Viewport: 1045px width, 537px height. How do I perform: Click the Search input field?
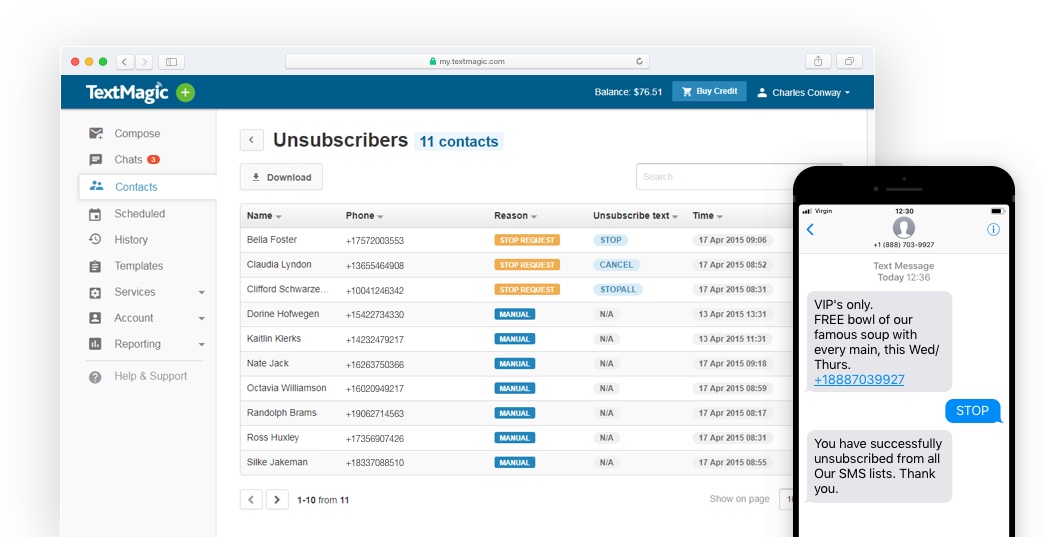click(726, 177)
